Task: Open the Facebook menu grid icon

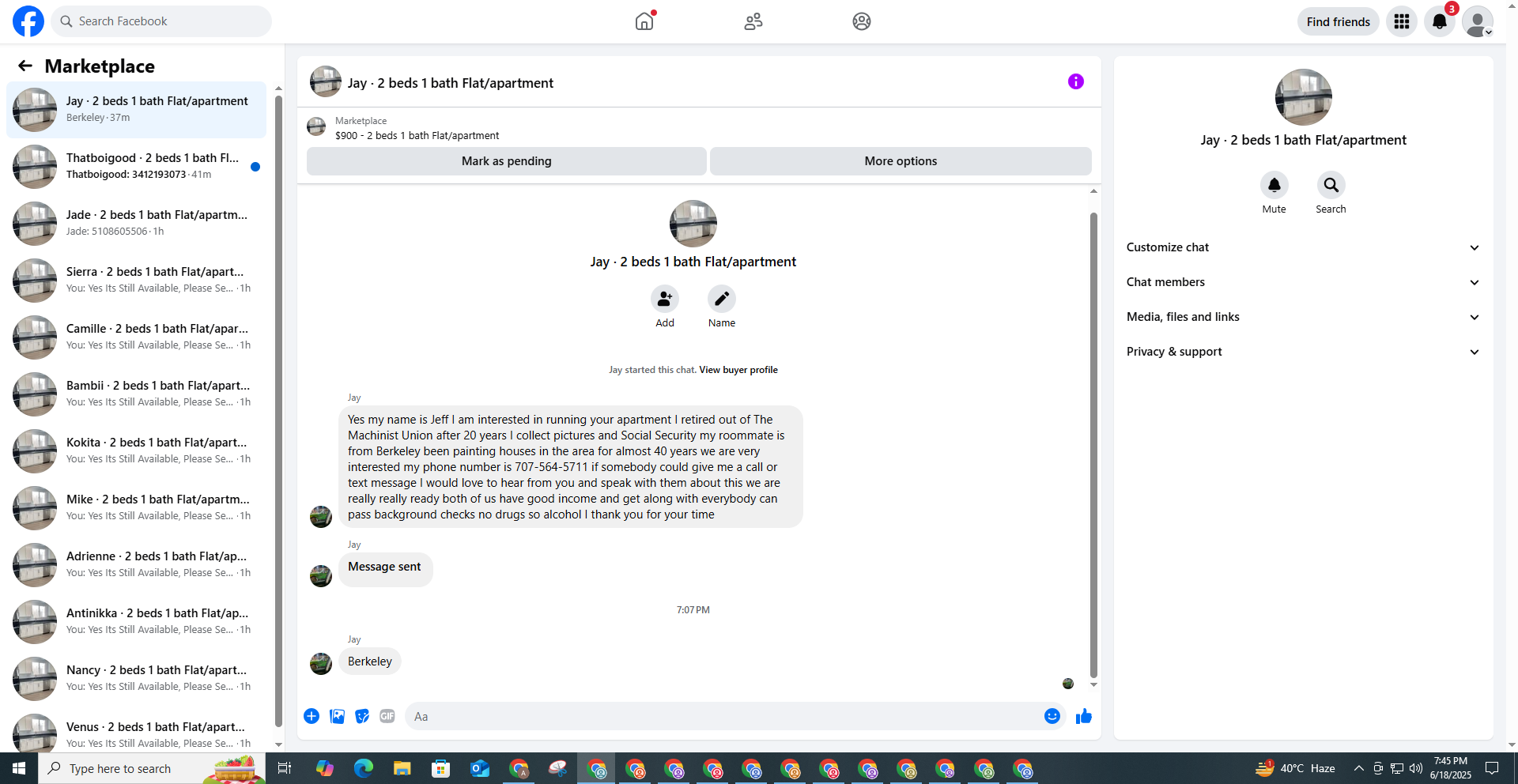Action: point(1402,21)
